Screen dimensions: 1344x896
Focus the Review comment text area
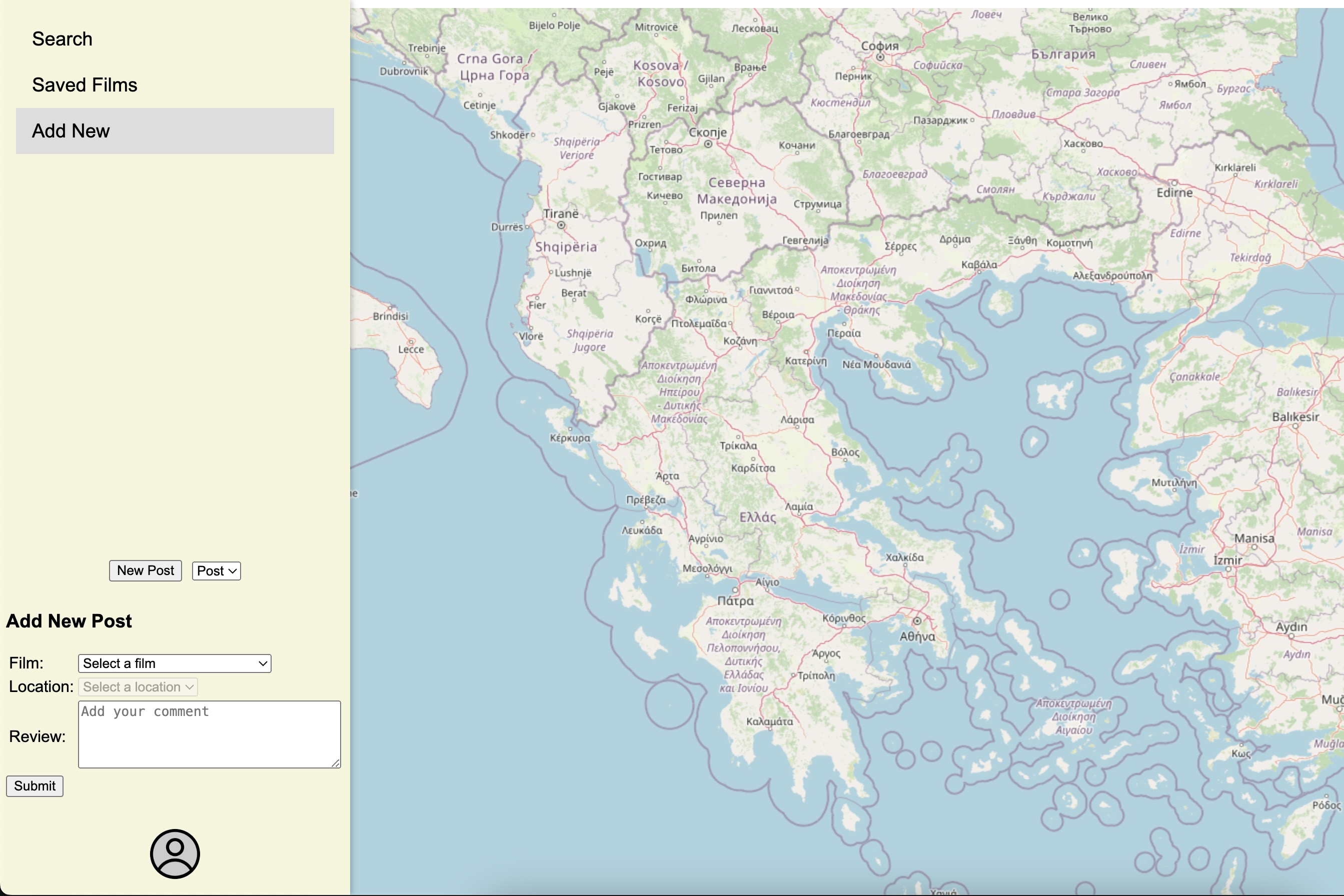[209, 734]
